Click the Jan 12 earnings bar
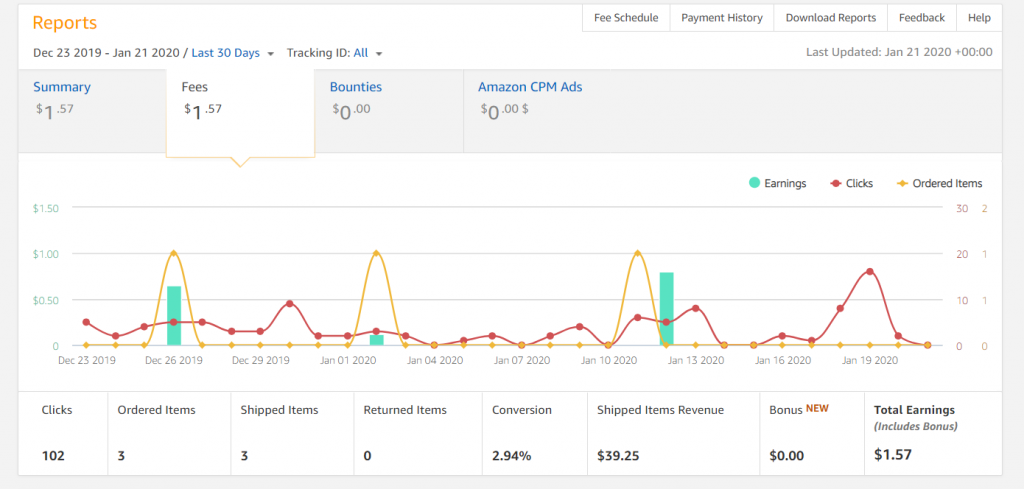 666,309
